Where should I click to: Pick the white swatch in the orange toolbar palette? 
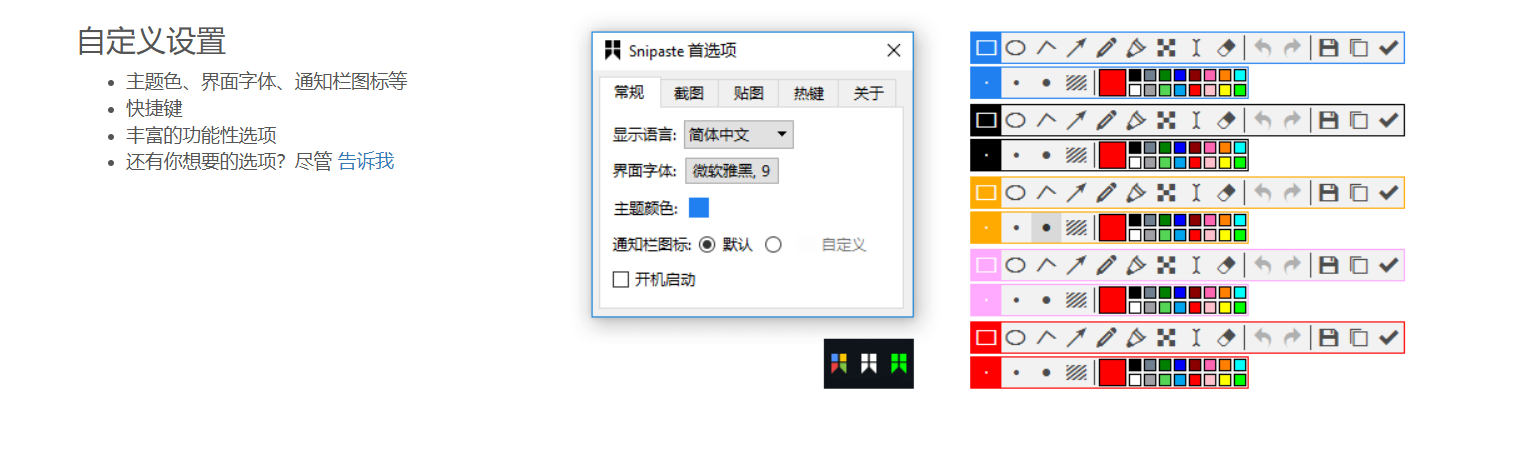(x=1135, y=236)
